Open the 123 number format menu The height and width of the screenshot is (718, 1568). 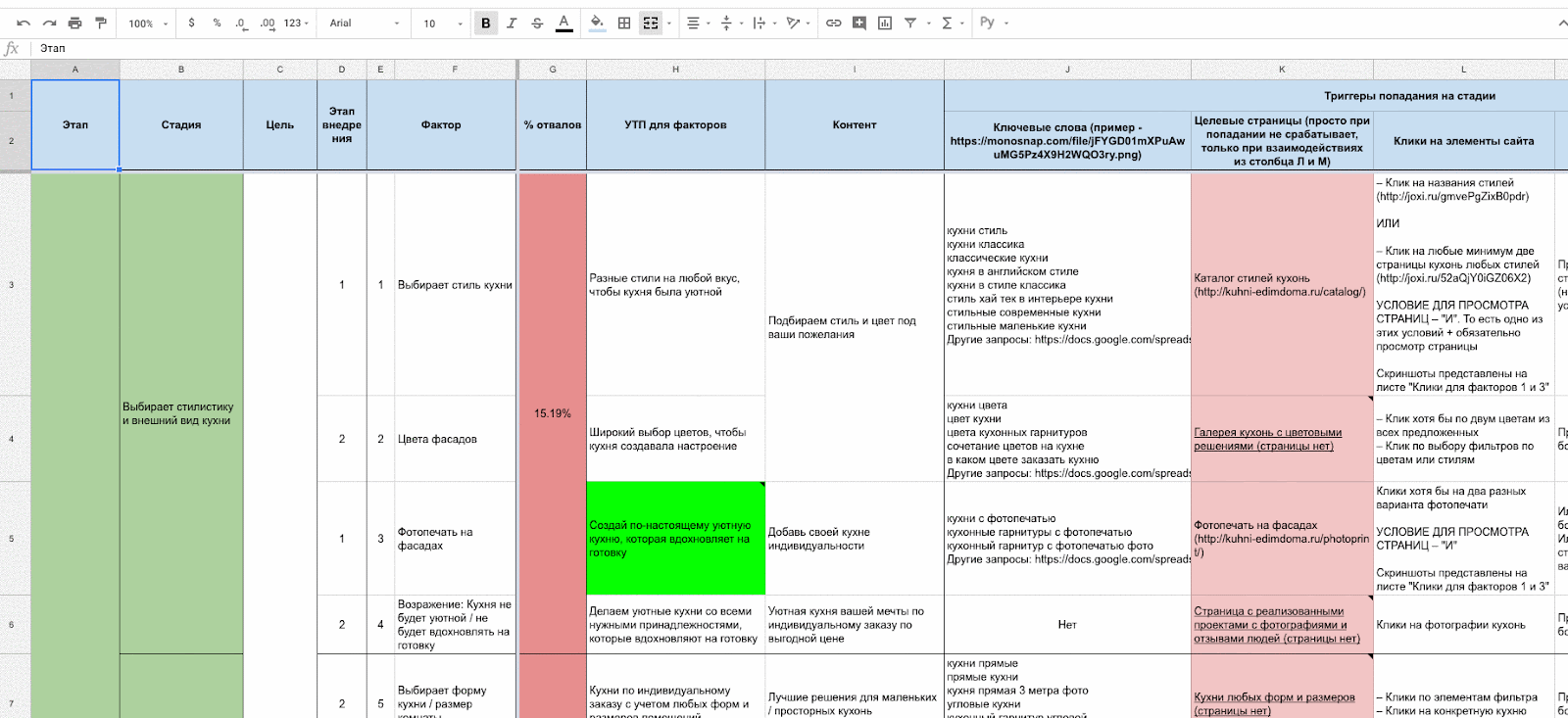coord(296,23)
